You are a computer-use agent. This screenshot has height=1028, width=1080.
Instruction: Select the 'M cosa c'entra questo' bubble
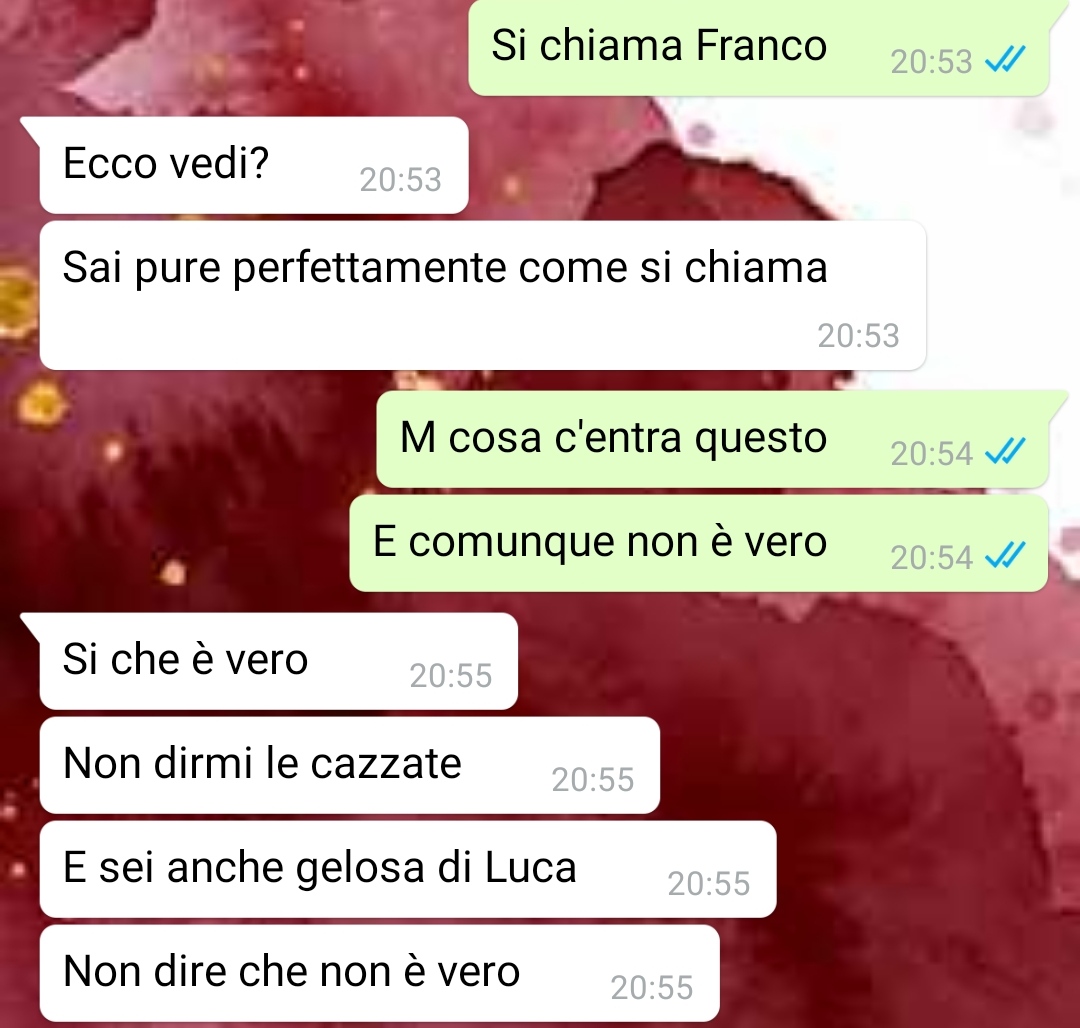(712, 439)
